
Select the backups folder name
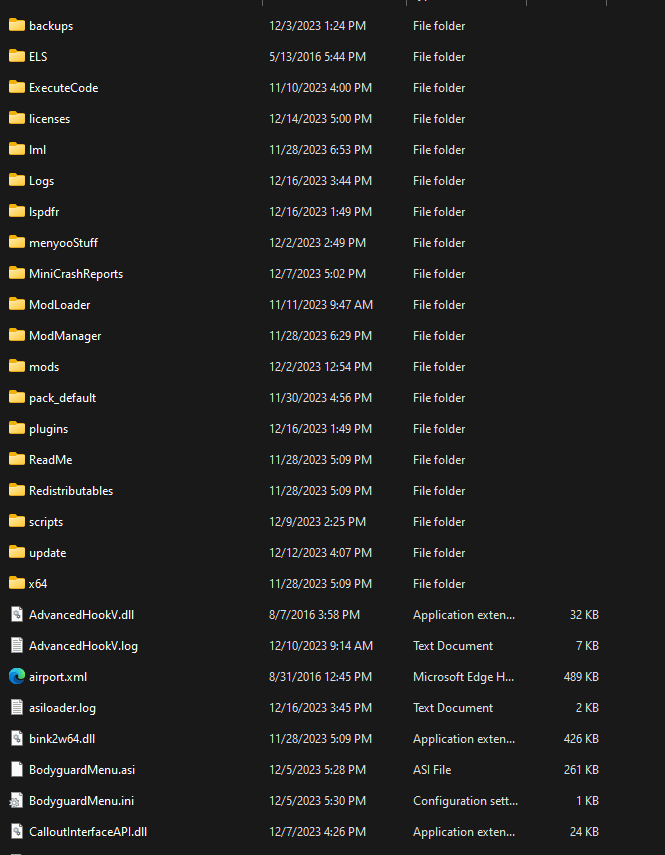point(51,26)
